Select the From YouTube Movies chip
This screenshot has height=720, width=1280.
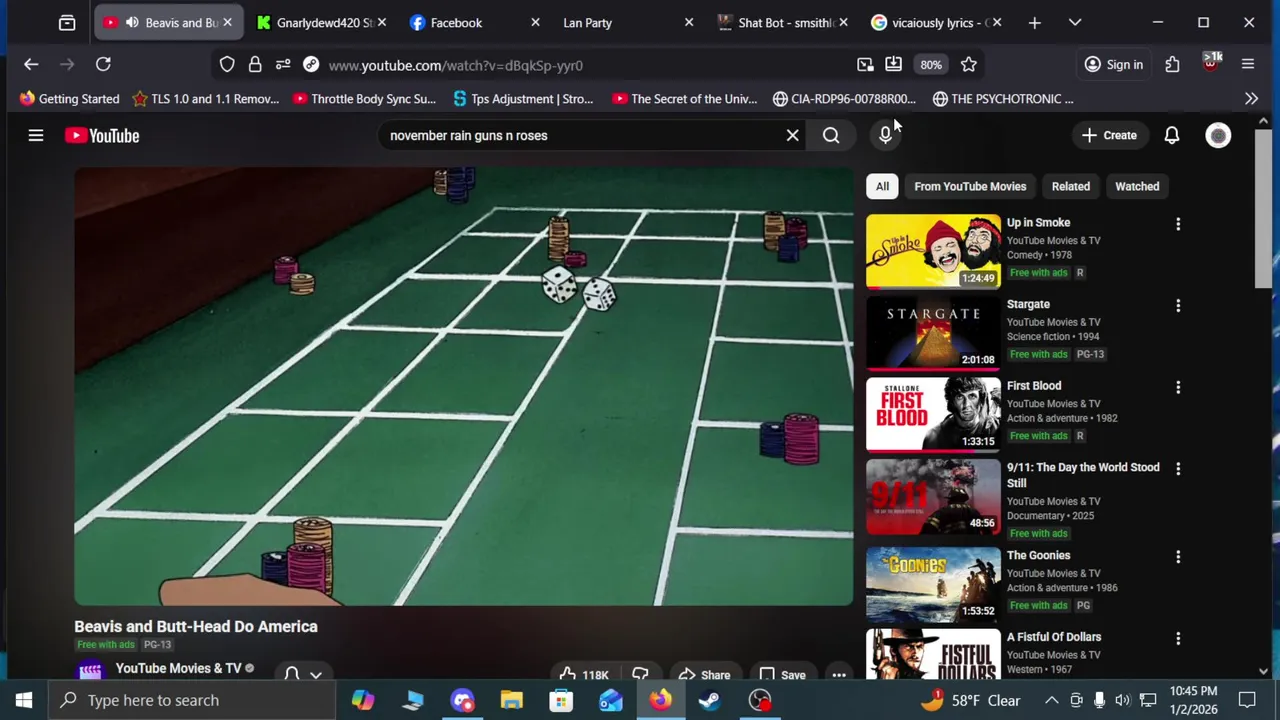(970, 186)
